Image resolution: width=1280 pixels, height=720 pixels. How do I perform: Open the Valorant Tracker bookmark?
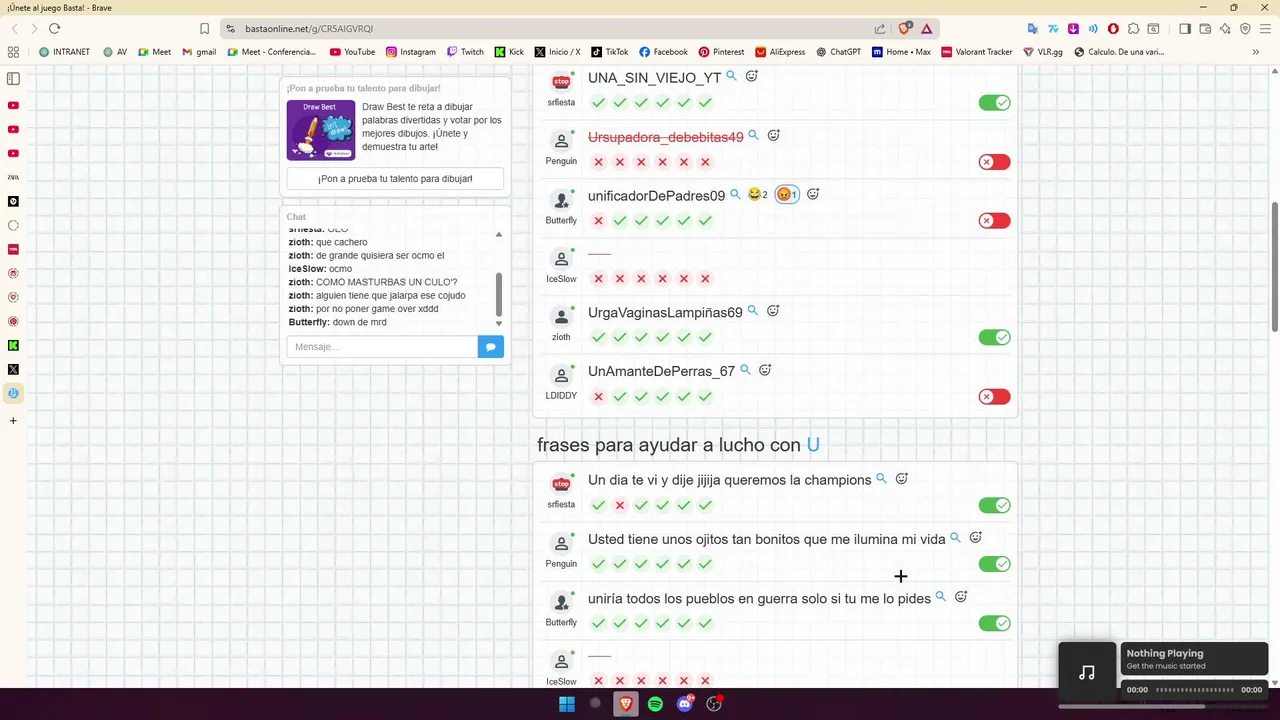click(x=977, y=52)
